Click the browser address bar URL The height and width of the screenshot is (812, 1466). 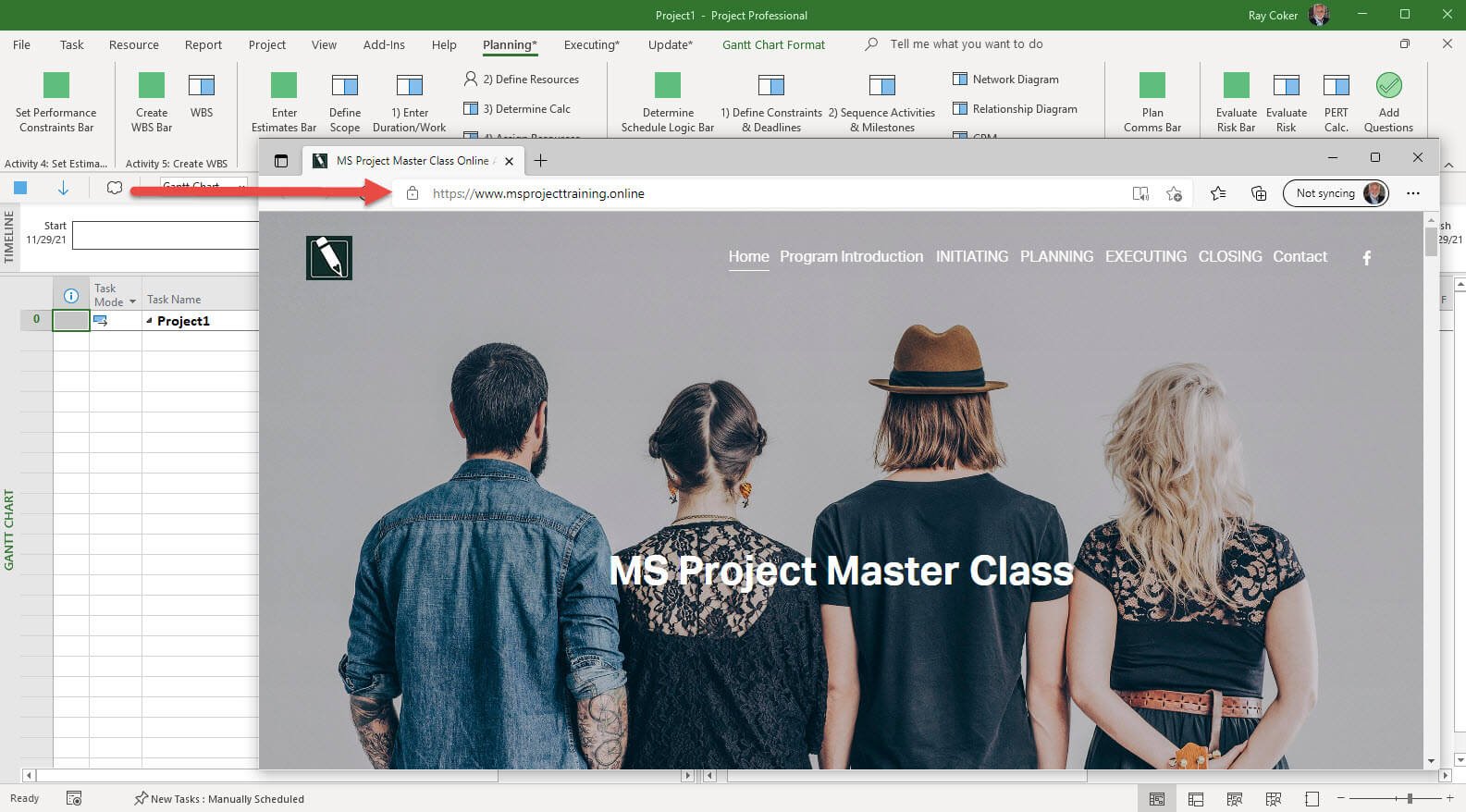[x=538, y=193]
